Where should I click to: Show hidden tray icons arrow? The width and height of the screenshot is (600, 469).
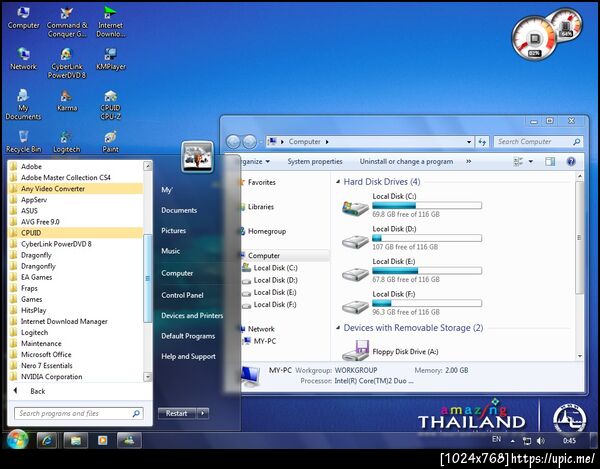click(x=512, y=441)
